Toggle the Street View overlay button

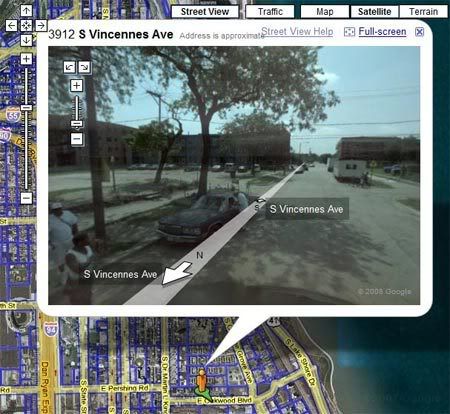click(205, 12)
